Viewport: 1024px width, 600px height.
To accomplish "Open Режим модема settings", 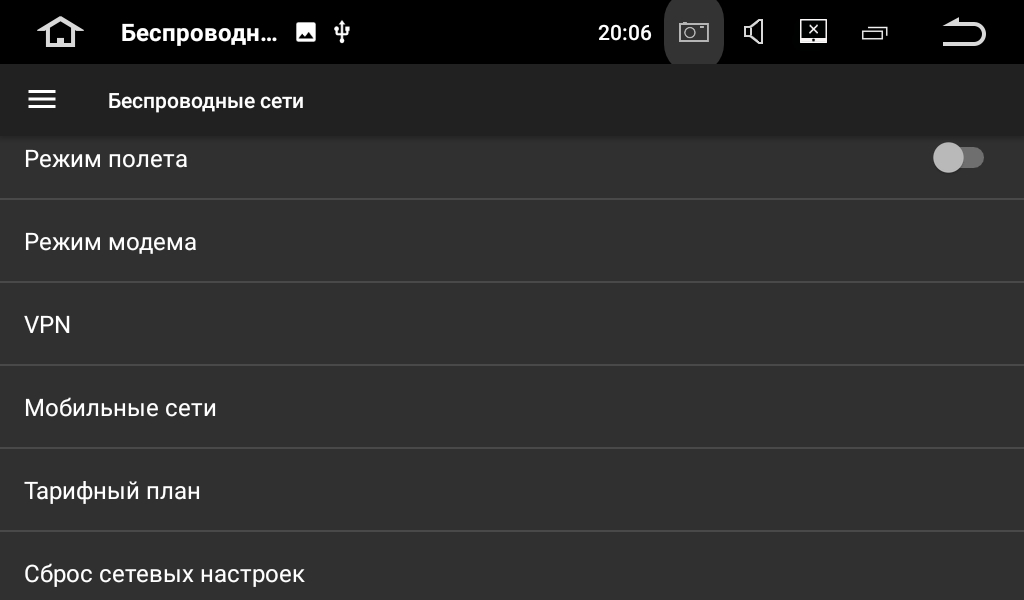I will coord(512,242).
